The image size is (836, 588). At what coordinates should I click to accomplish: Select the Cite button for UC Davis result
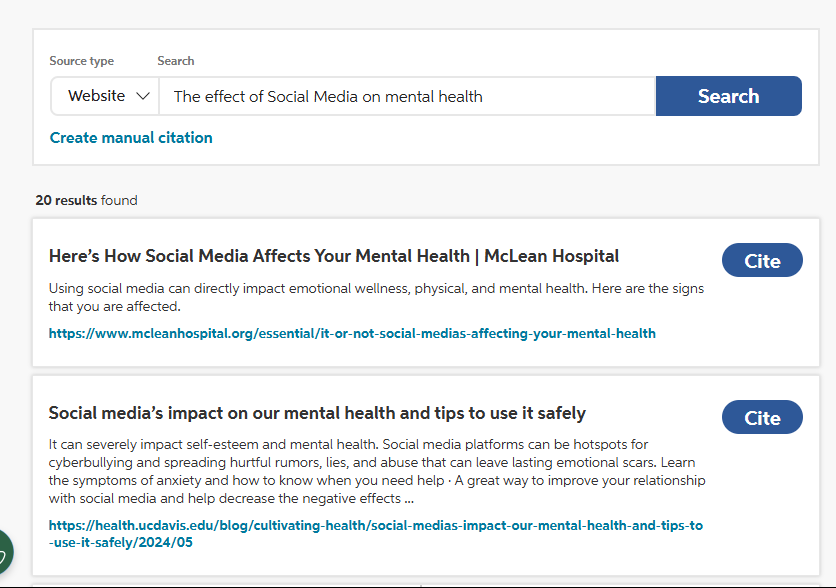(762, 416)
